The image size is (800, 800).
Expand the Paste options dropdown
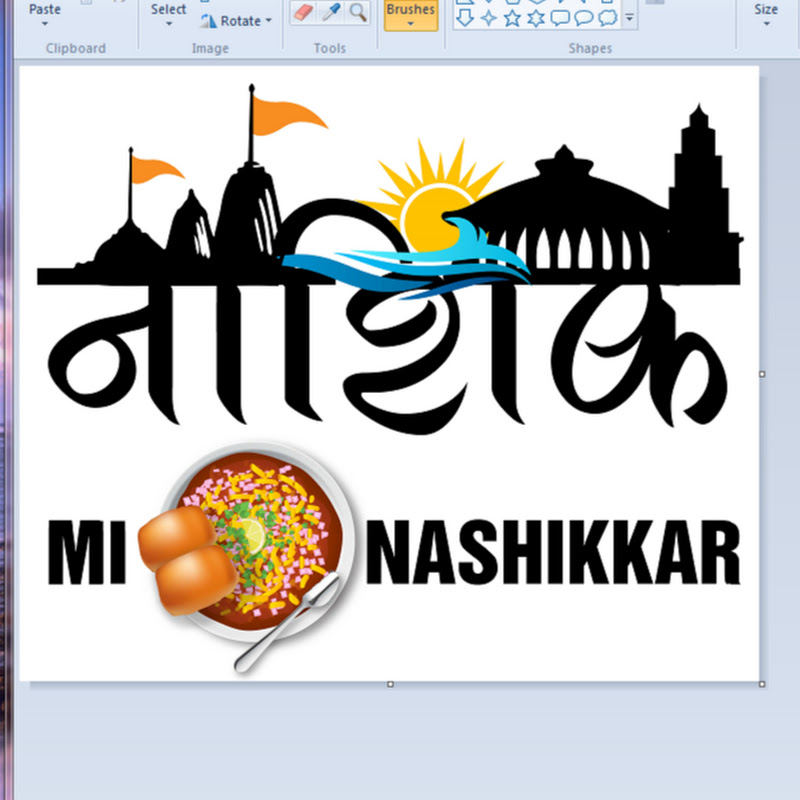pyautogui.click(x=45, y=22)
